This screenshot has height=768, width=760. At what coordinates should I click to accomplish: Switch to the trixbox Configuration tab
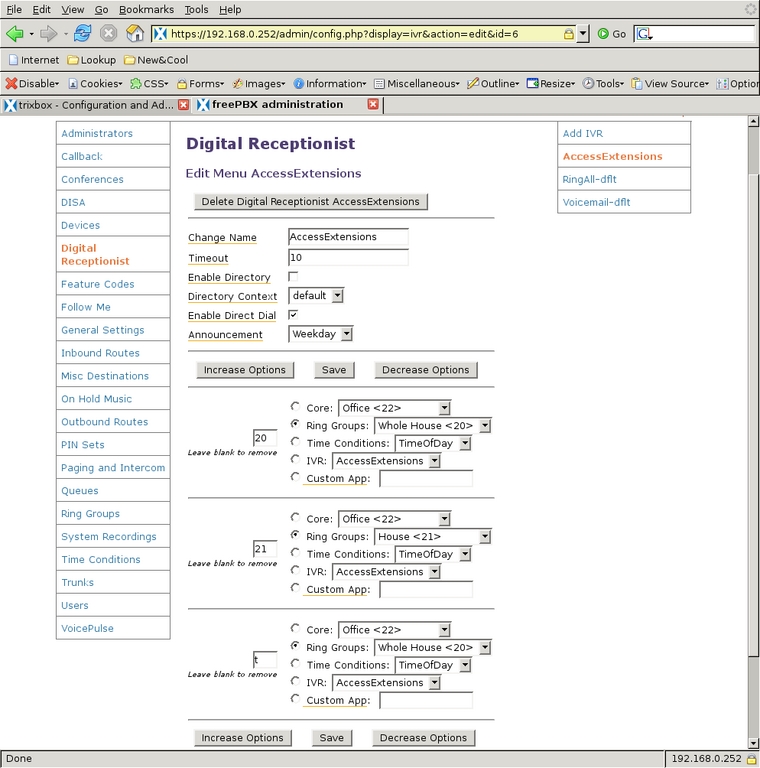click(x=90, y=104)
